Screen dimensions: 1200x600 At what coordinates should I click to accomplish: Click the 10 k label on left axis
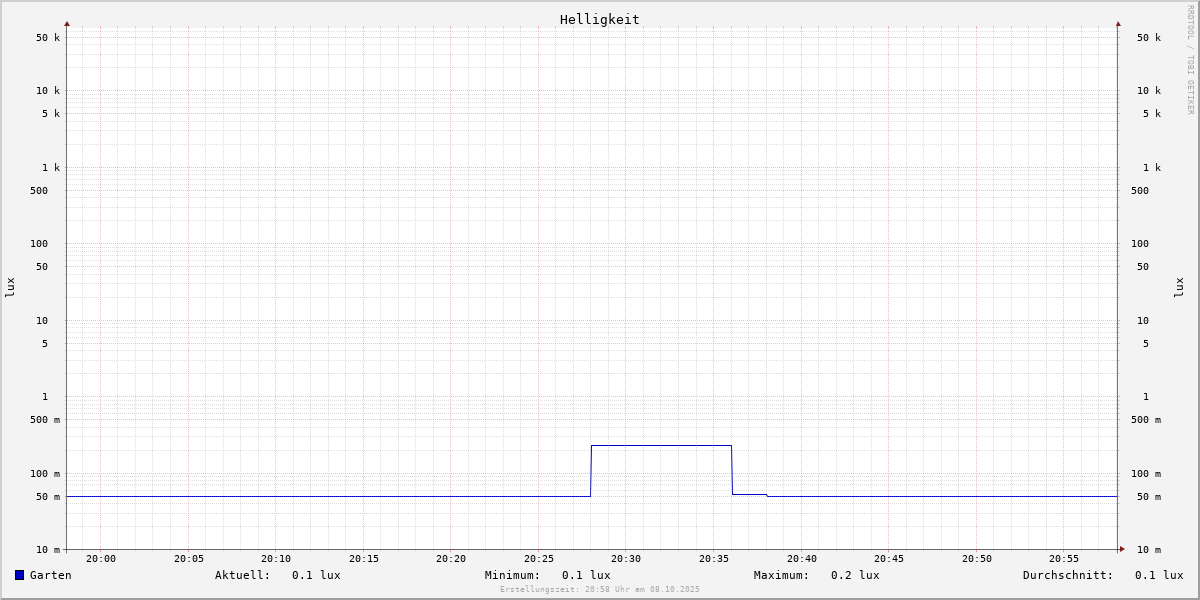click(48, 91)
